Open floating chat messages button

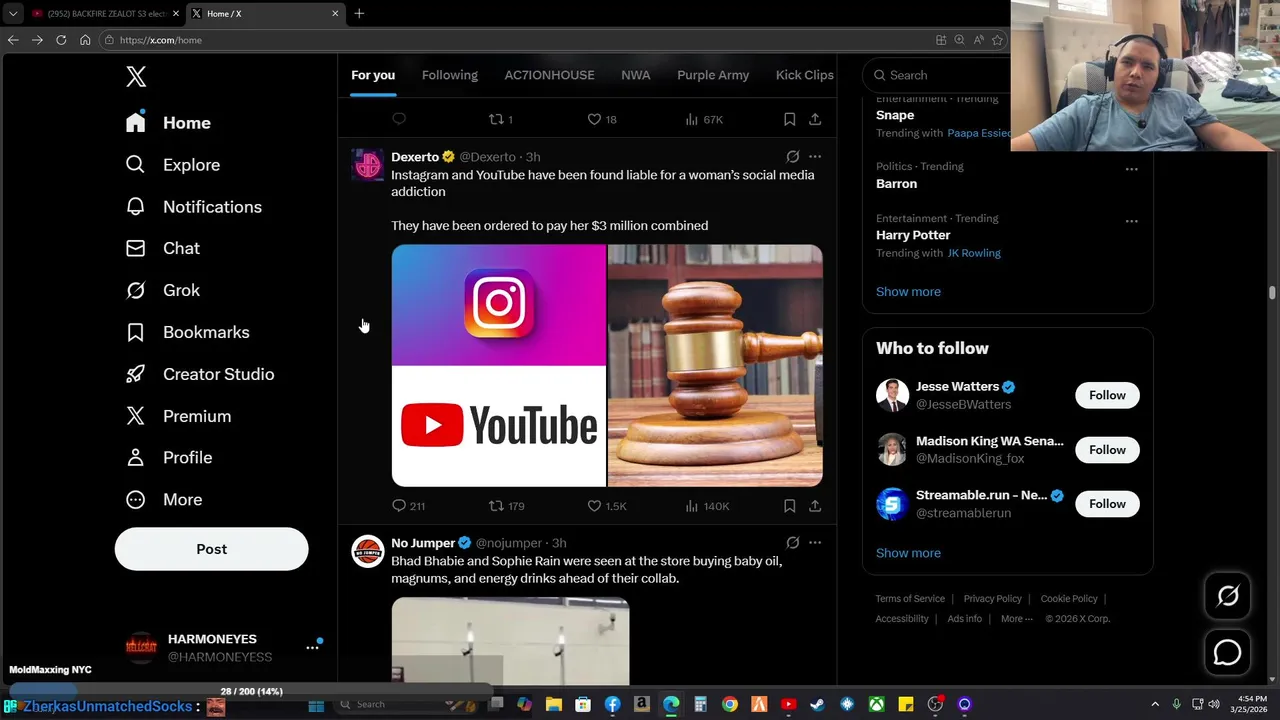click(1227, 652)
